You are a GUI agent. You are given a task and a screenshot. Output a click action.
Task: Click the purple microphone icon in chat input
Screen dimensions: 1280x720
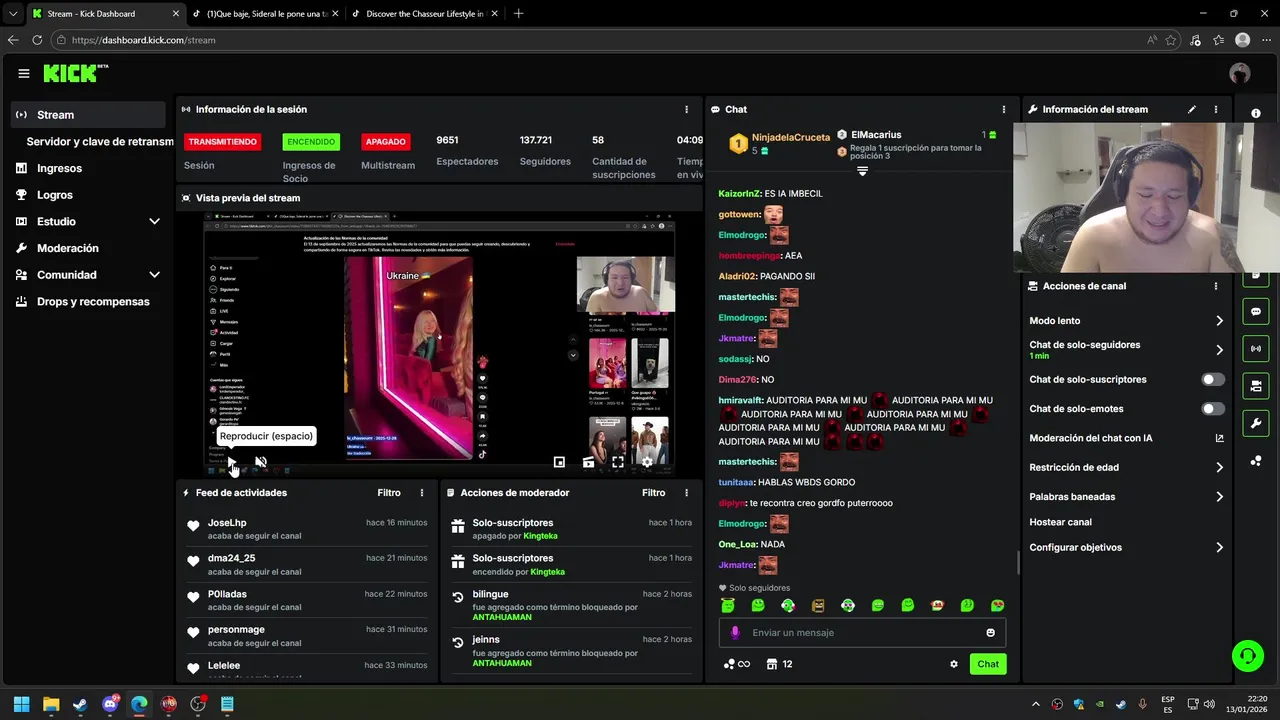pos(735,632)
